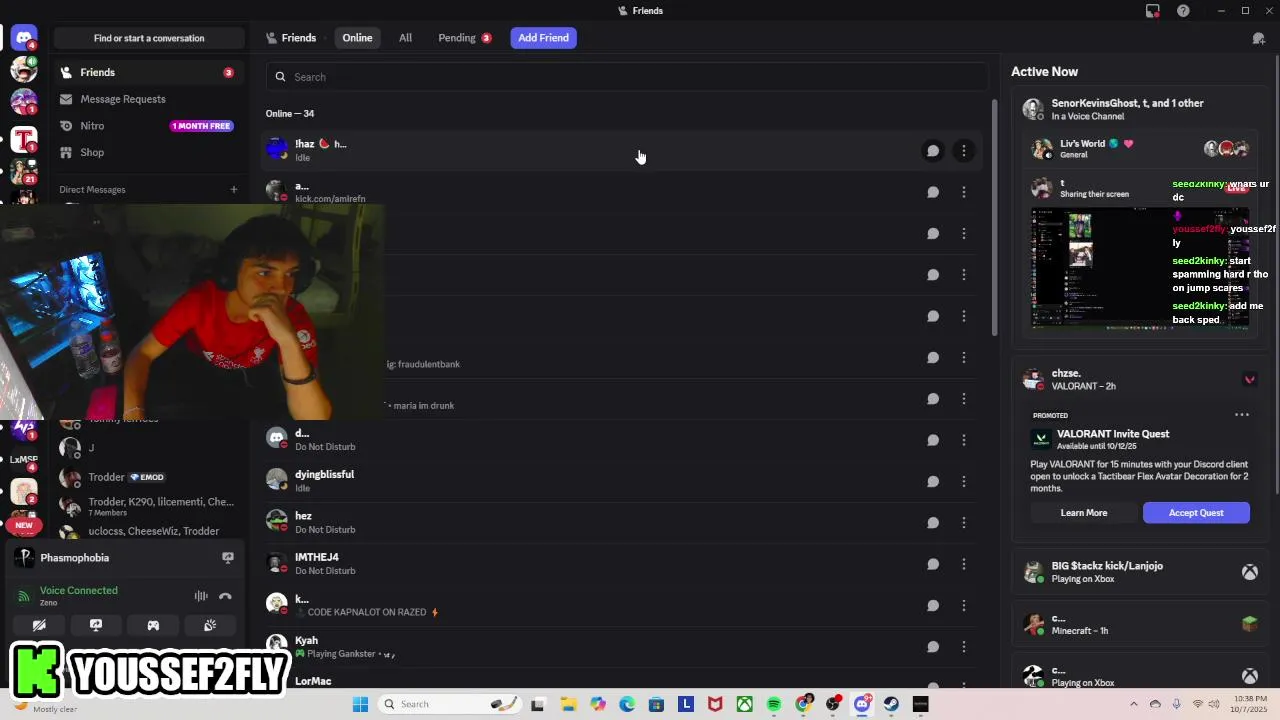Open the friends list scrollbar
The image size is (1280, 720).
coord(994,218)
